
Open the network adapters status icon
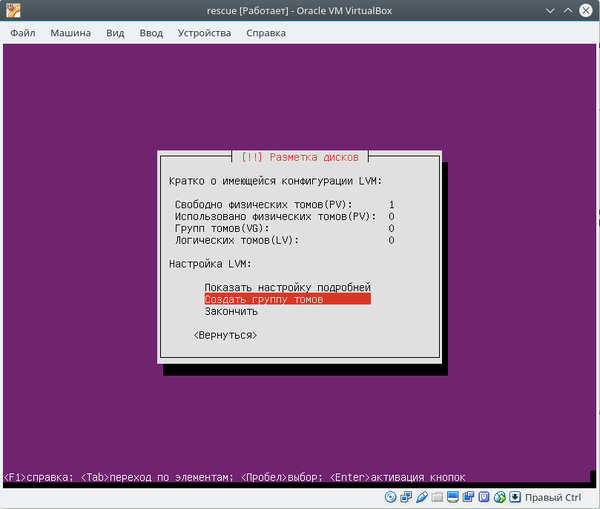(x=406, y=497)
